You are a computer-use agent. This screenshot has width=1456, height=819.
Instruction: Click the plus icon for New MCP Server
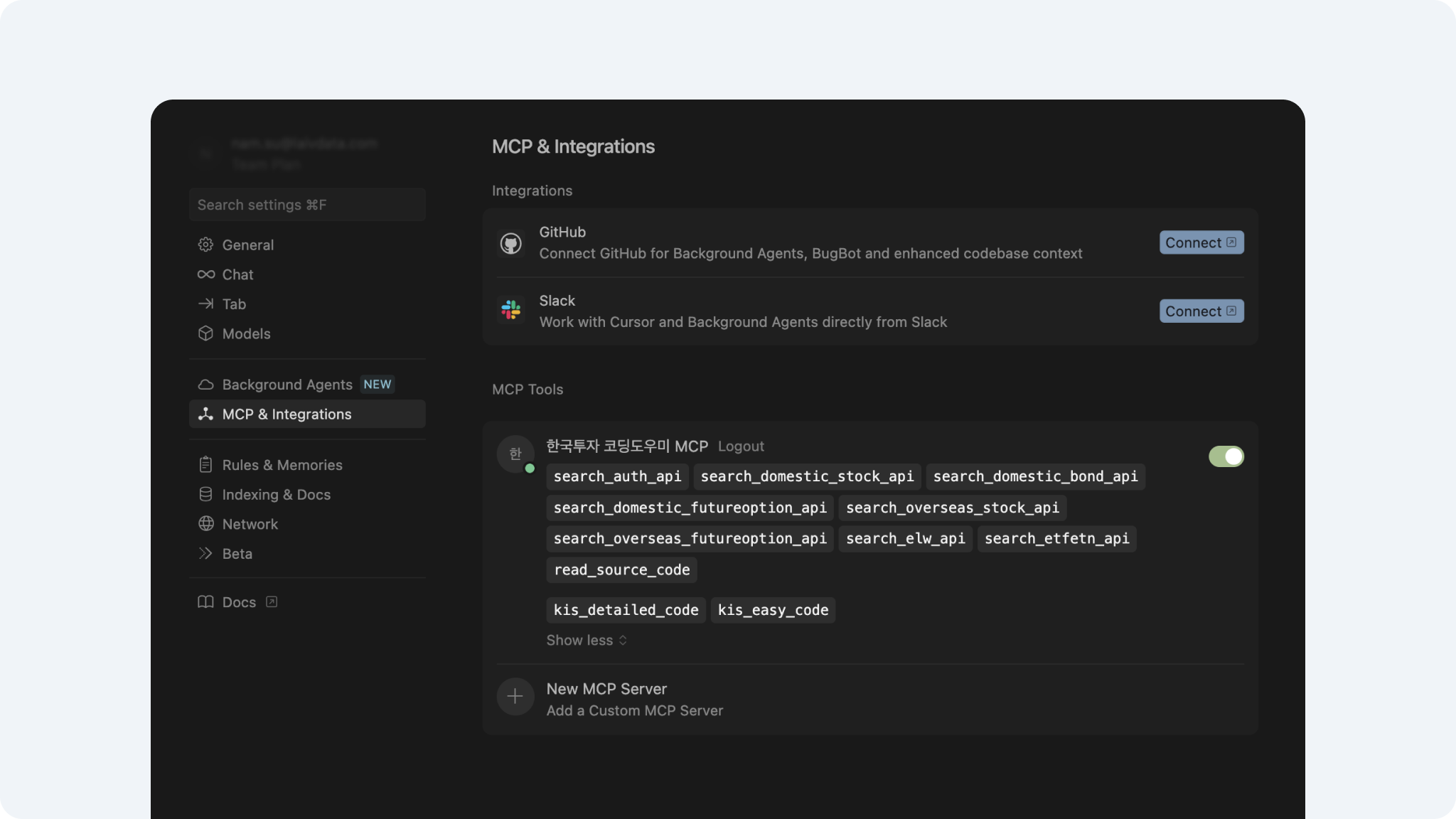click(x=515, y=696)
